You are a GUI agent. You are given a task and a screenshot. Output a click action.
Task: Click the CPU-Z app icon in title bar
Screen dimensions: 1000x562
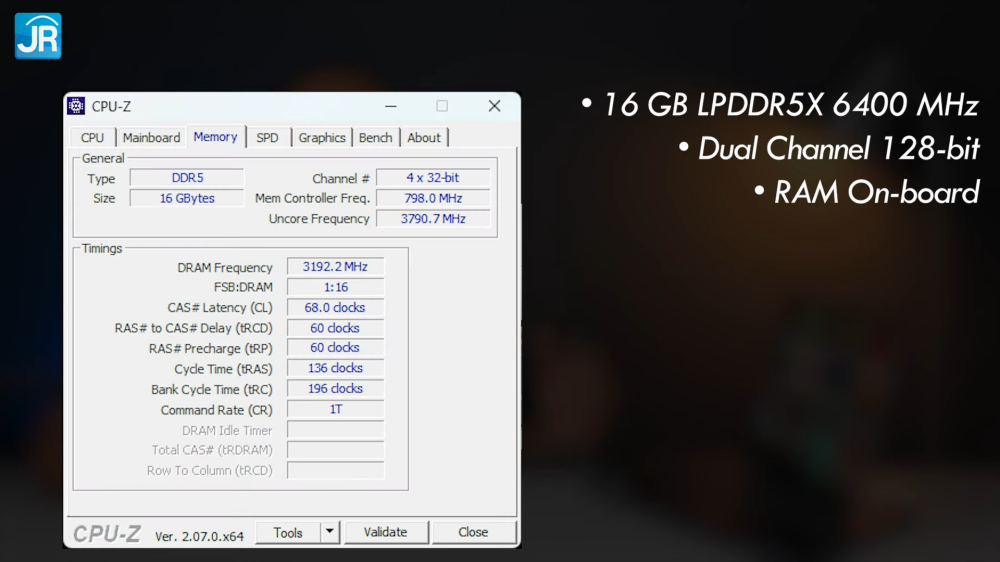76,106
